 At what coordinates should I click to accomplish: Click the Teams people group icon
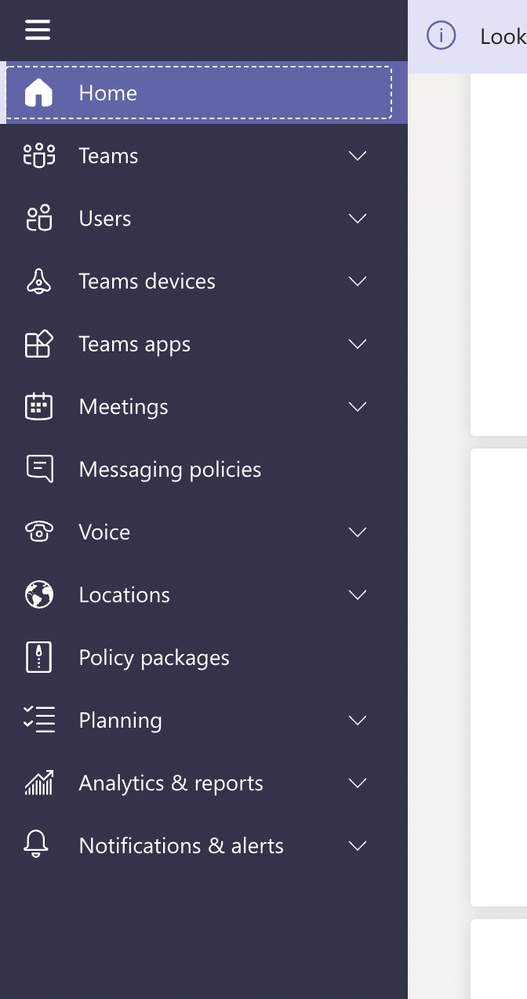pos(39,155)
